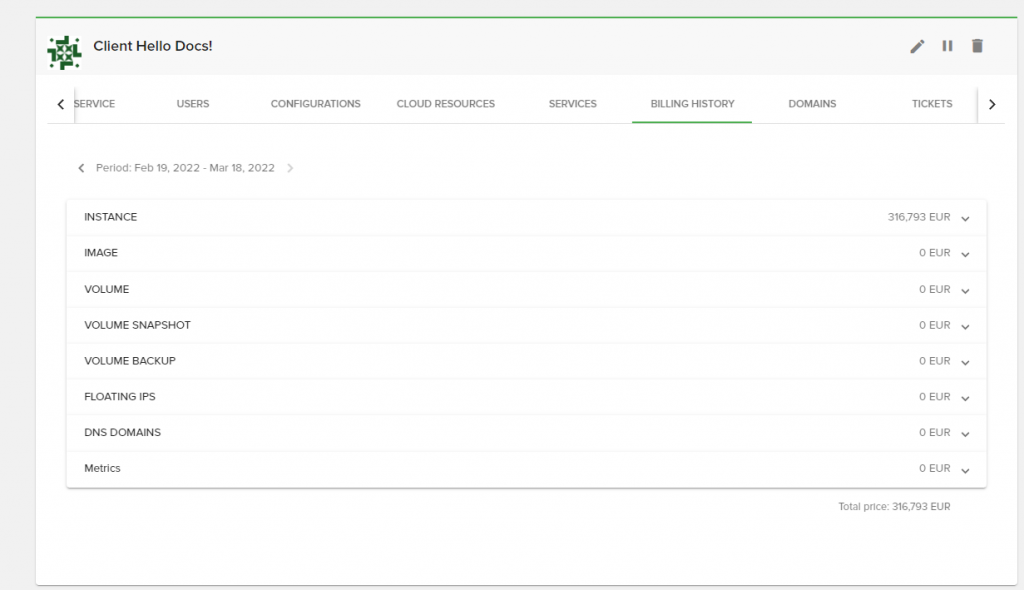Go to next billing period arrow
Screen dimensions: 1024x590
[290, 168]
